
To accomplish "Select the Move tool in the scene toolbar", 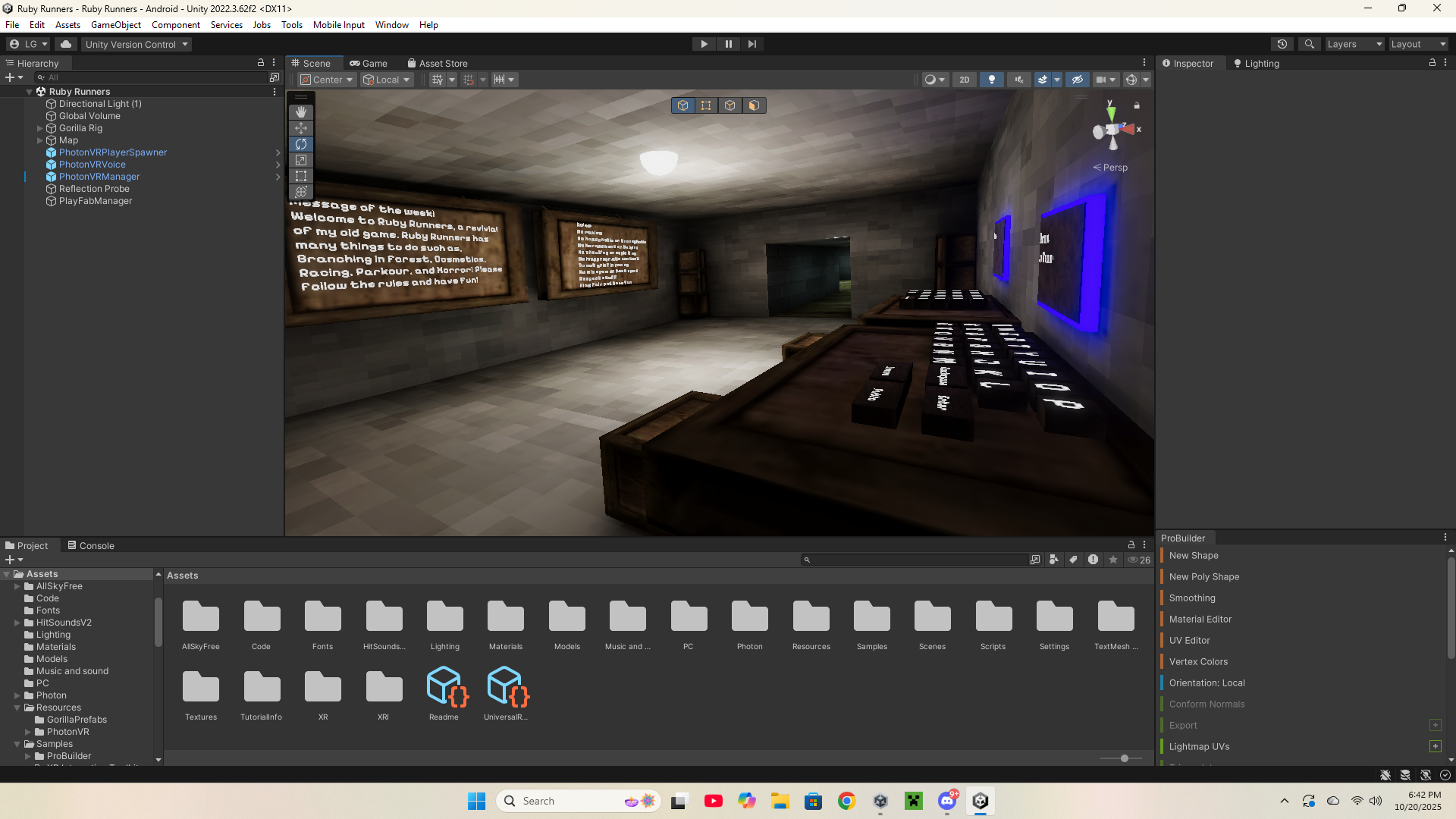I will (301, 128).
